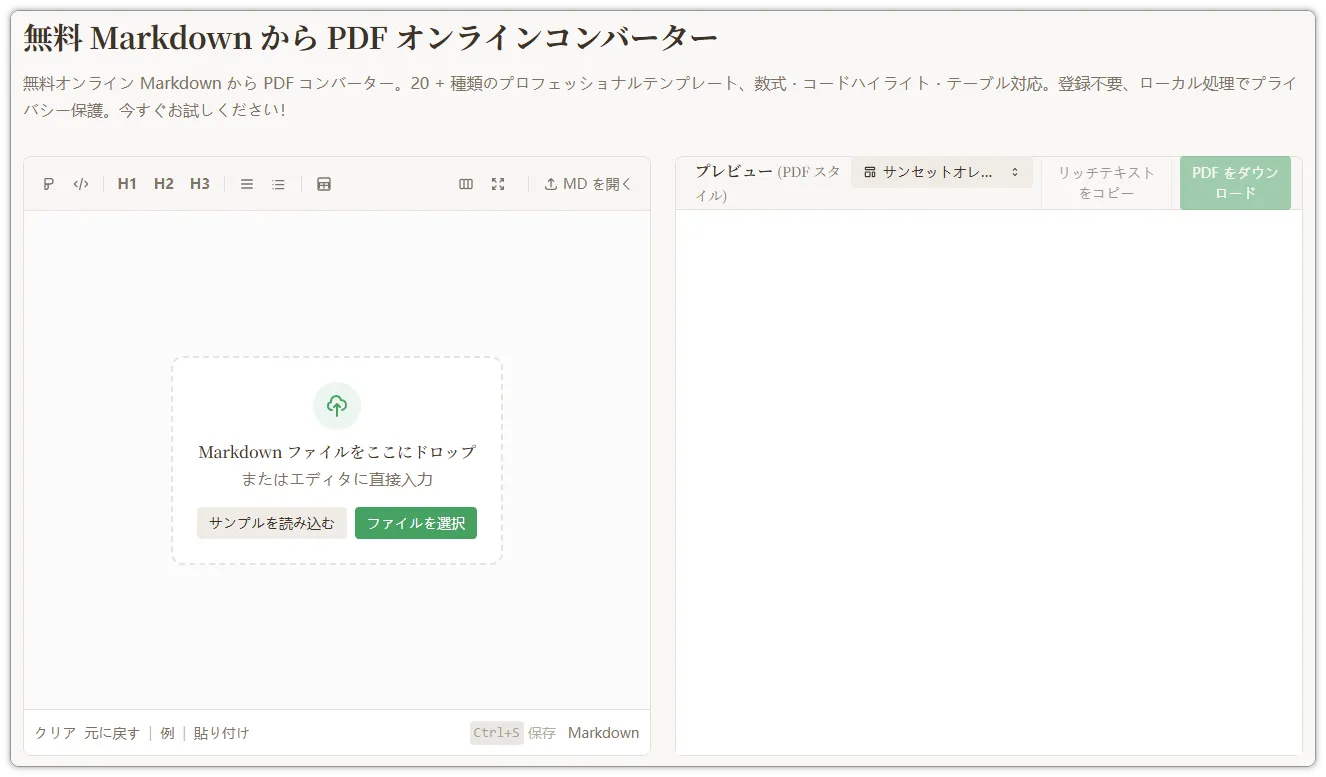
Task: Click the bold formatting icon
Action: click(47, 183)
